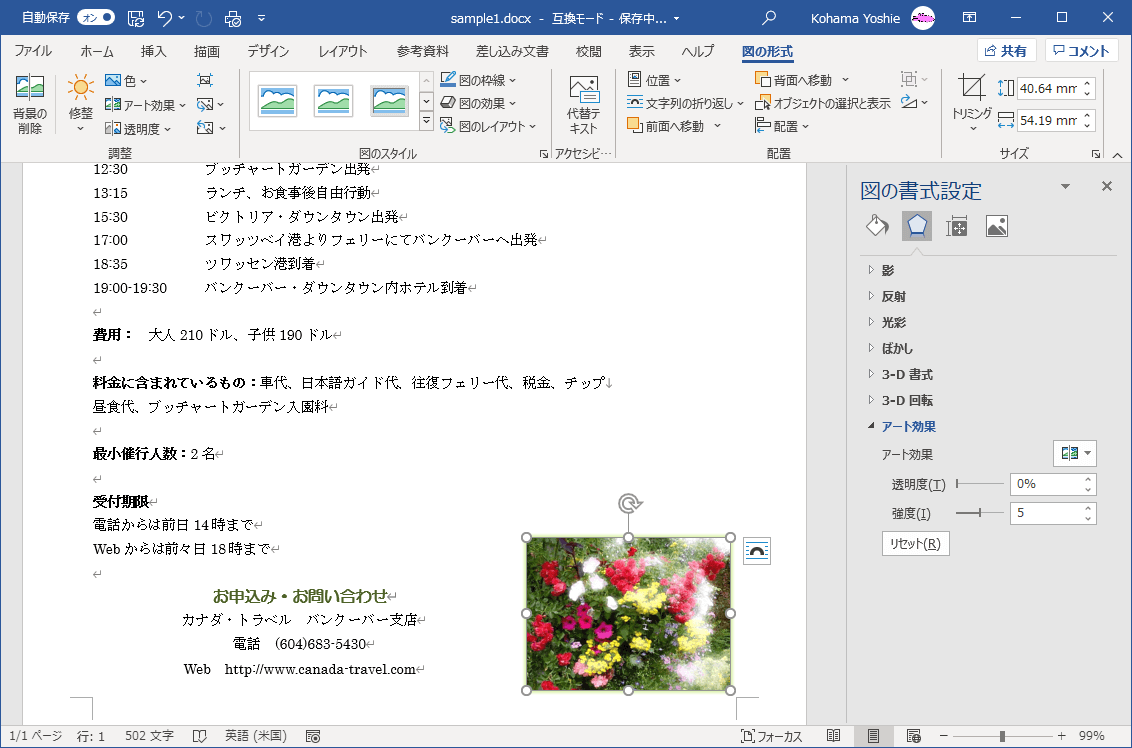Click 前面へ移動 bring forward
Image resolution: width=1132 pixels, height=748 pixels.
(x=665, y=126)
